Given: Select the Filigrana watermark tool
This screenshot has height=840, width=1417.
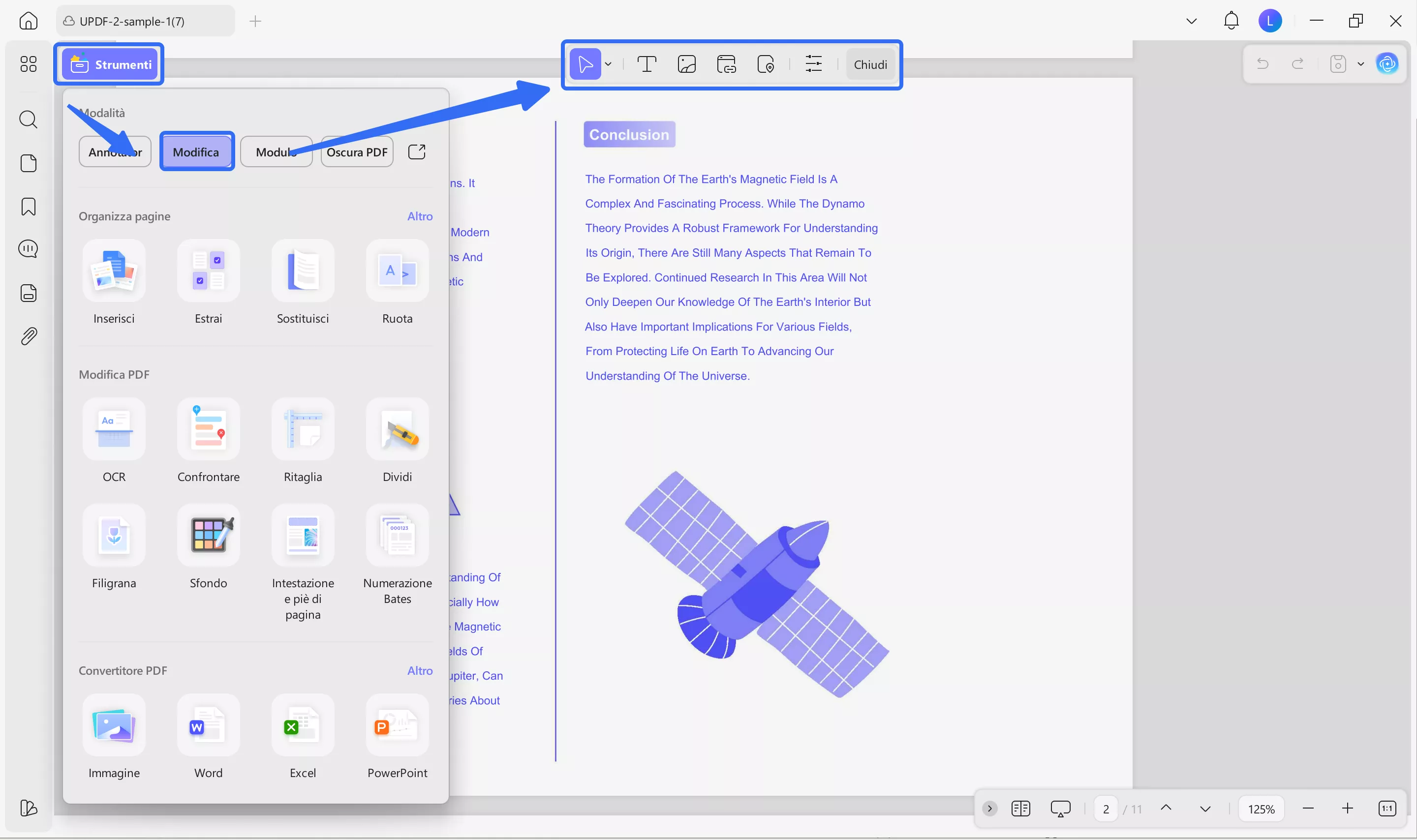Looking at the screenshot, I should pos(114,546).
